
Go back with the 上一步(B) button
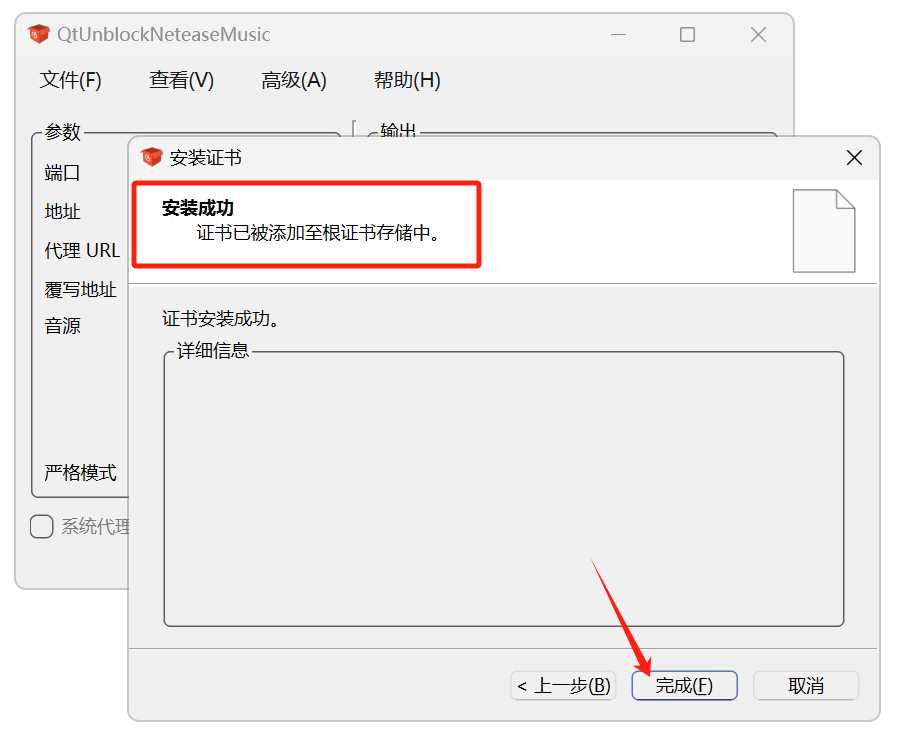pos(564,685)
